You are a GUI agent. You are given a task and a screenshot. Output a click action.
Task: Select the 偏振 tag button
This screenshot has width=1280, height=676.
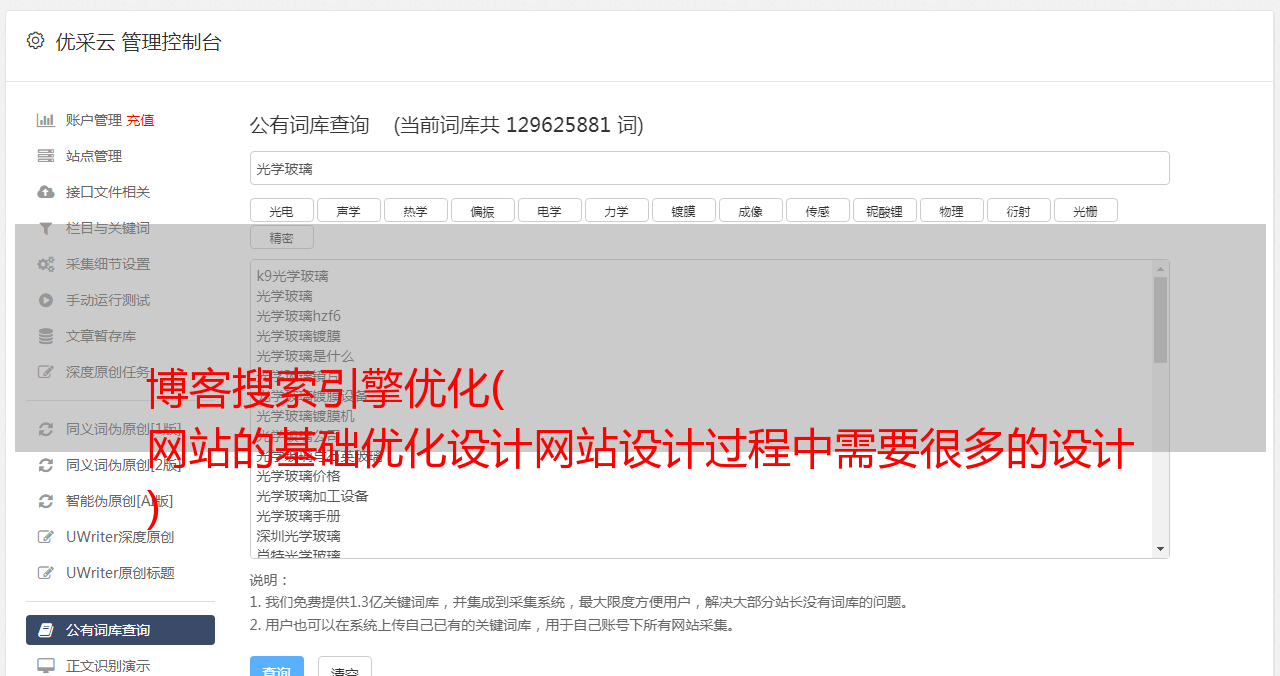(x=483, y=210)
